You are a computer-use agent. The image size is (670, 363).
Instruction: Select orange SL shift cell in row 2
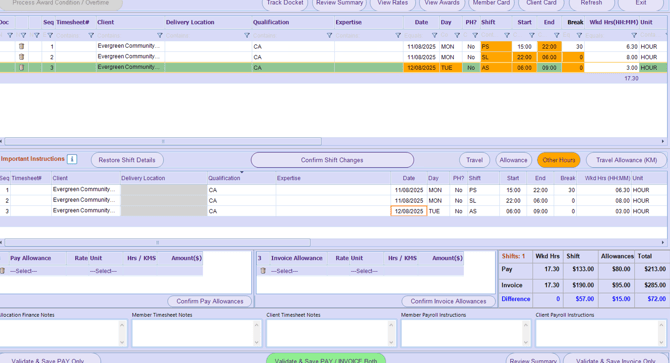(496, 57)
